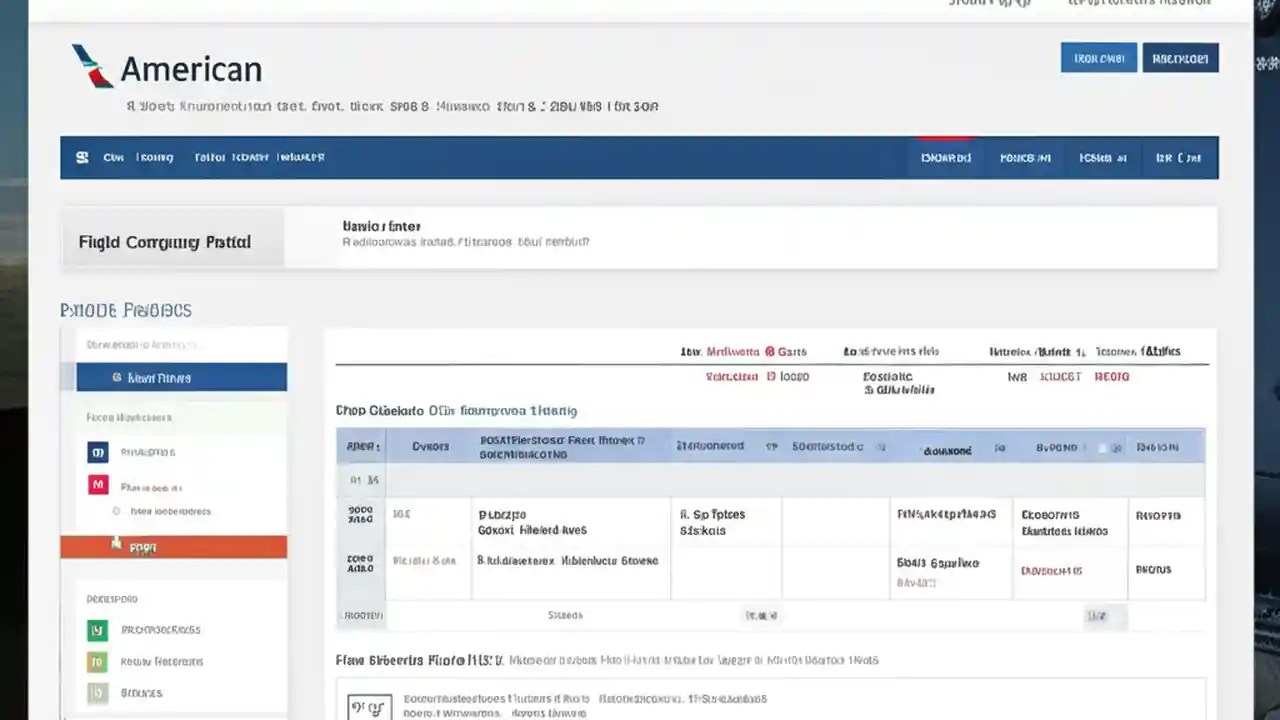
Task: Click the blue square 'D' sidebar icon
Action: point(97,452)
